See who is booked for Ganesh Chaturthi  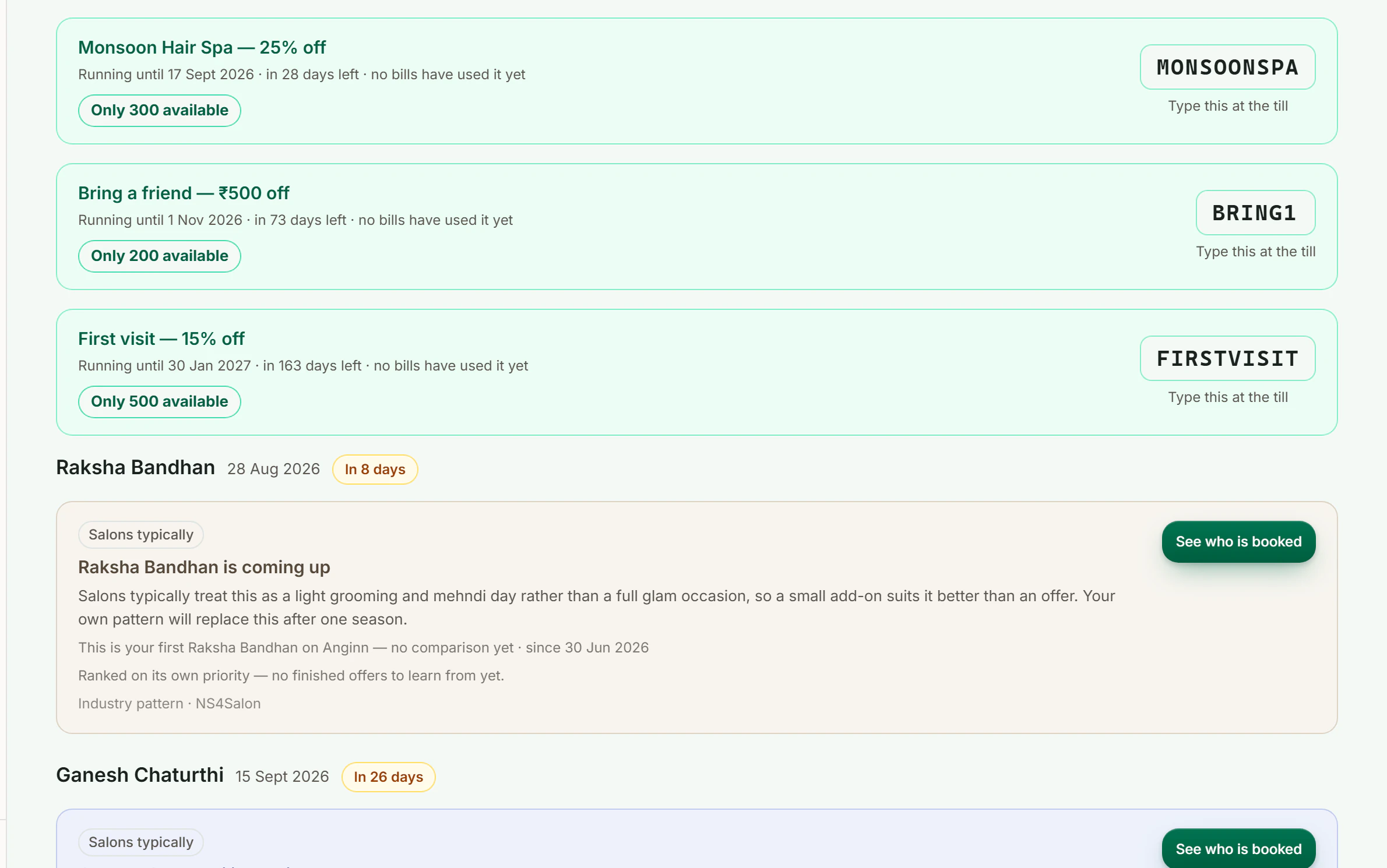pyautogui.click(x=1238, y=848)
